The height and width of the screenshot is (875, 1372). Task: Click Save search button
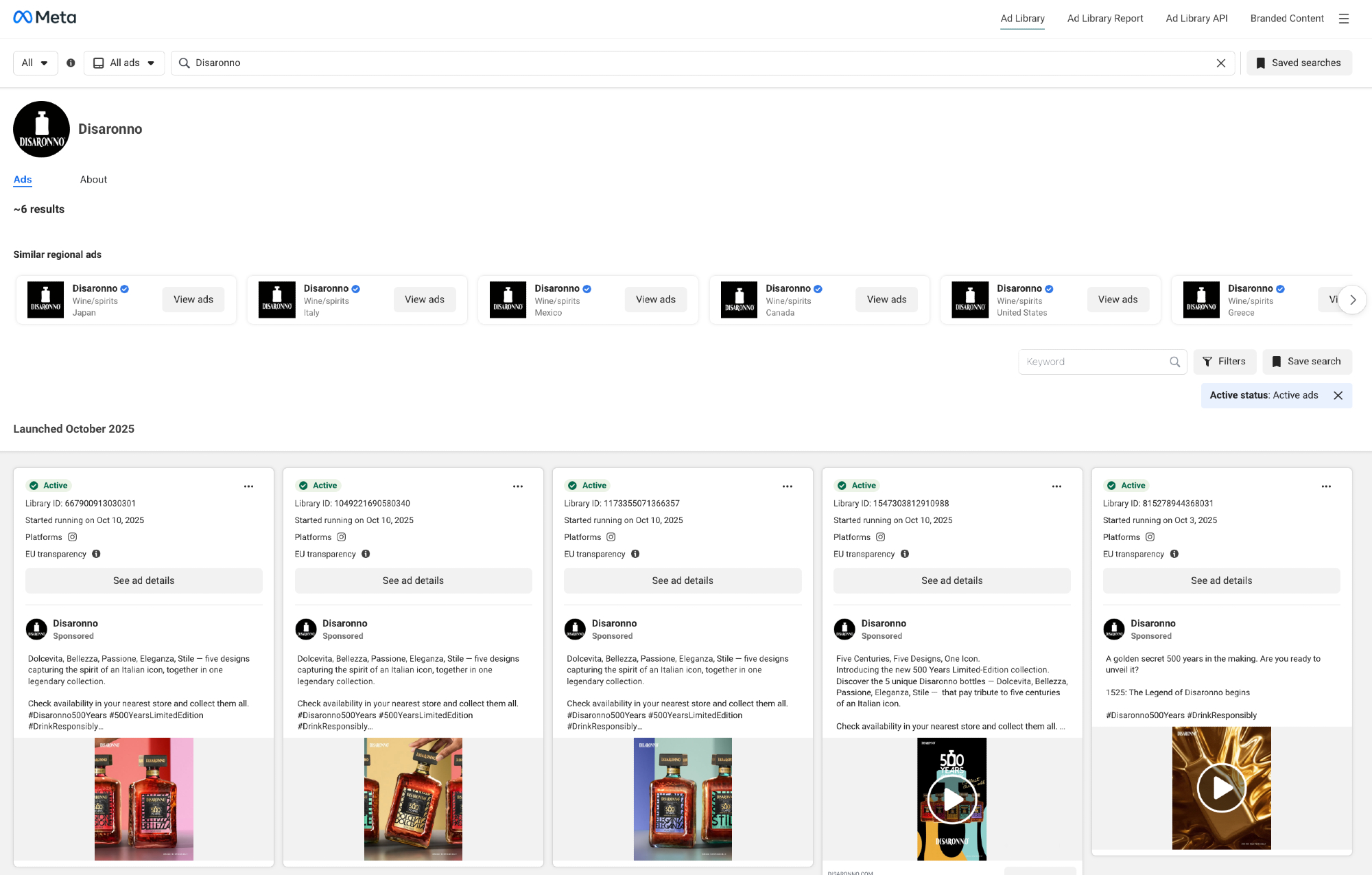click(x=1306, y=362)
